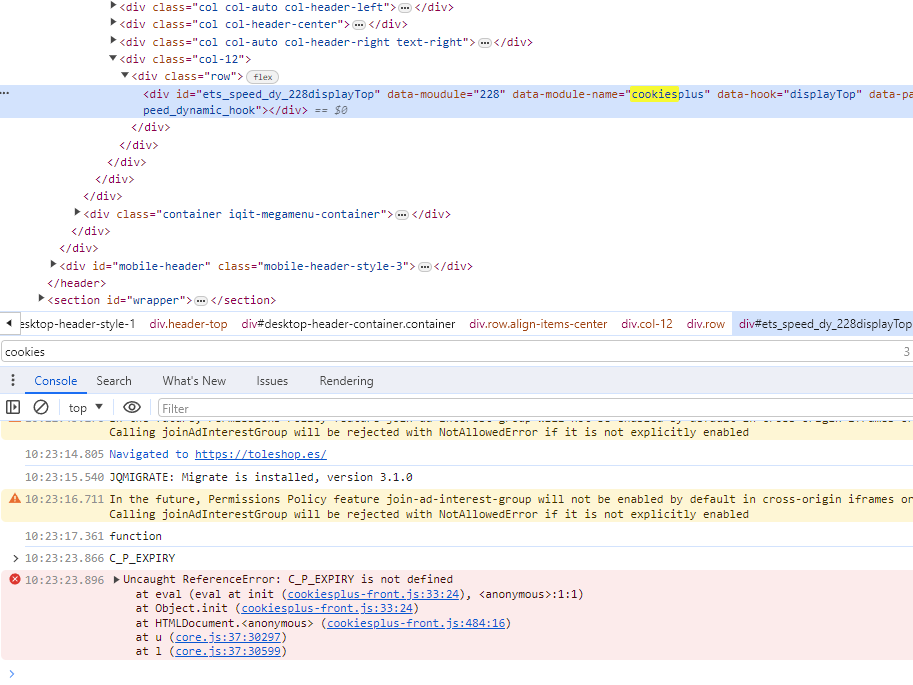
Task: Select div.header-top breadcrumb
Action: point(188,324)
